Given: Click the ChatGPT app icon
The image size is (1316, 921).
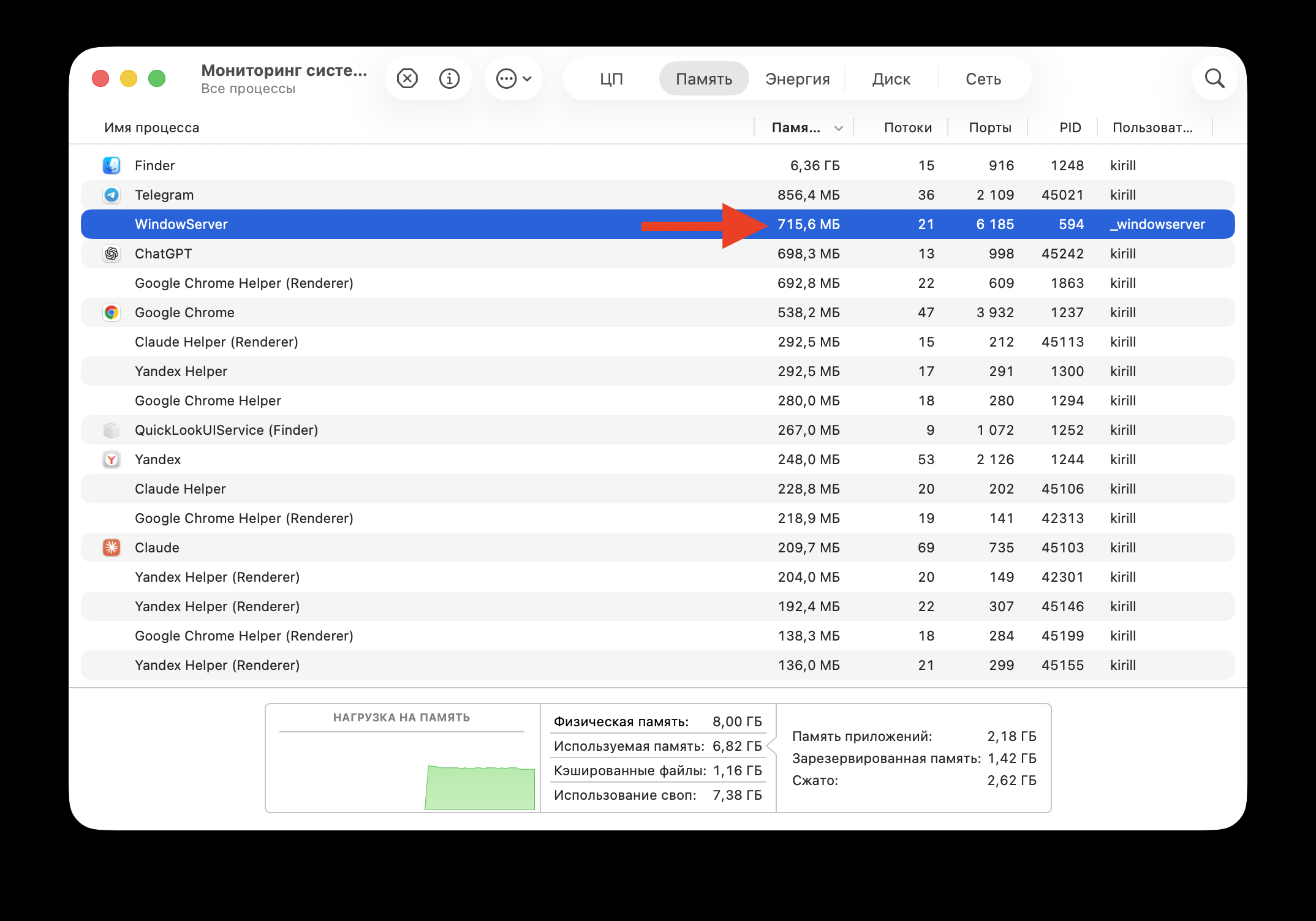Looking at the screenshot, I should point(112,253).
